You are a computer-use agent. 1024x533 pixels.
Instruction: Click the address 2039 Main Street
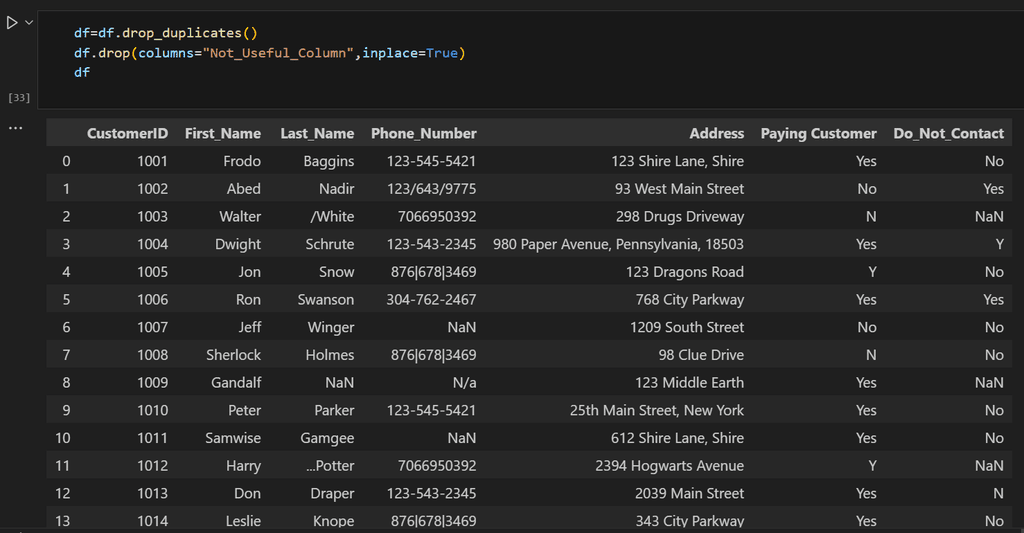click(690, 494)
